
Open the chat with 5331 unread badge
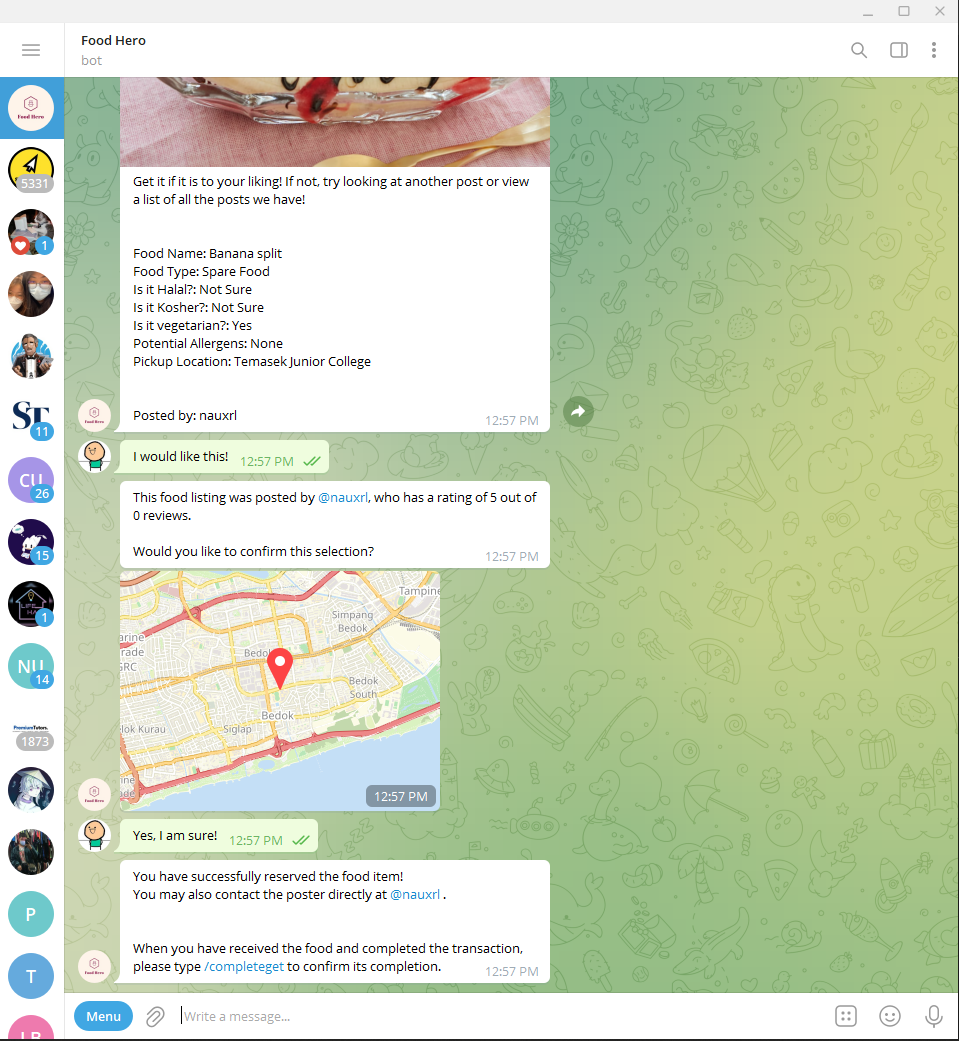click(x=31, y=170)
